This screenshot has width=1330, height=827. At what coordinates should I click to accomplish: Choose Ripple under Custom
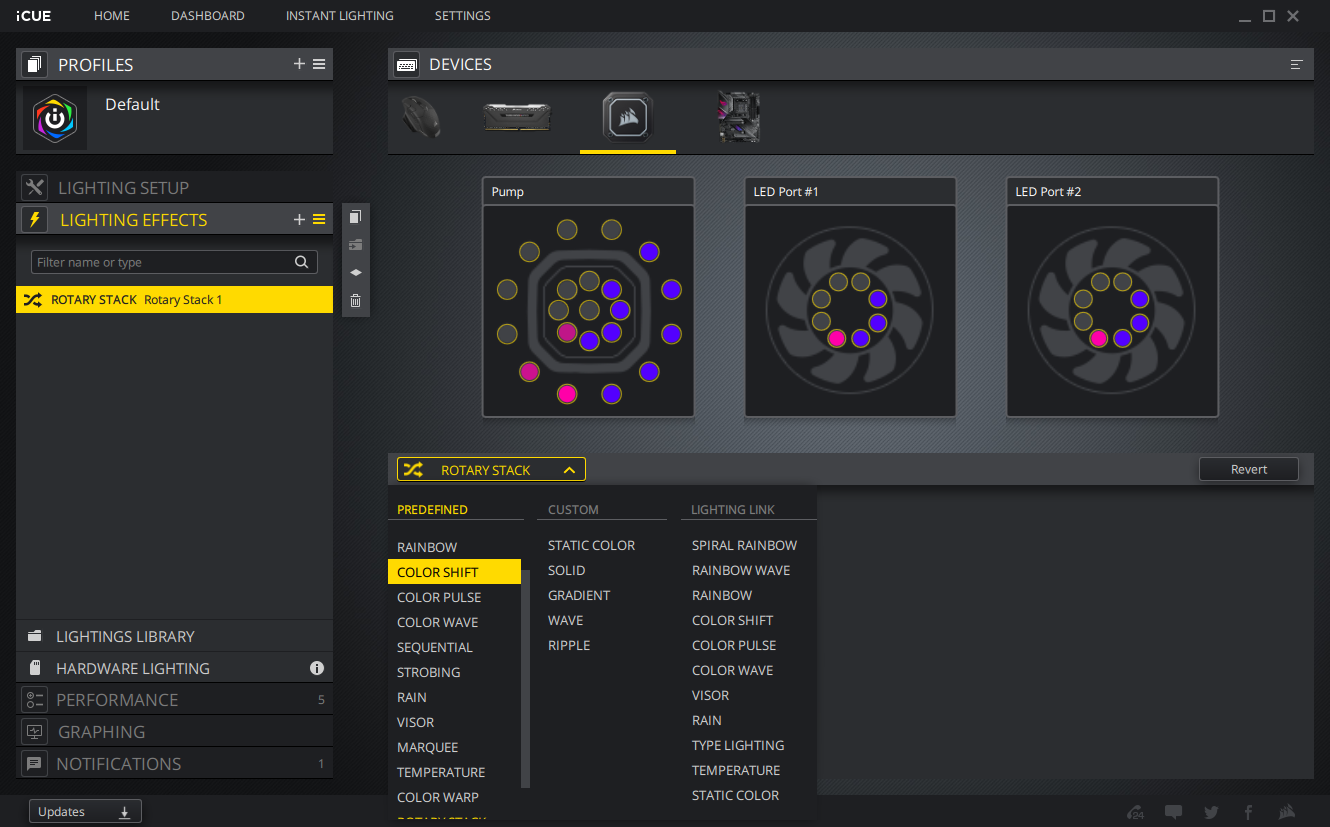pyautogui.click(x=569, y=645)
